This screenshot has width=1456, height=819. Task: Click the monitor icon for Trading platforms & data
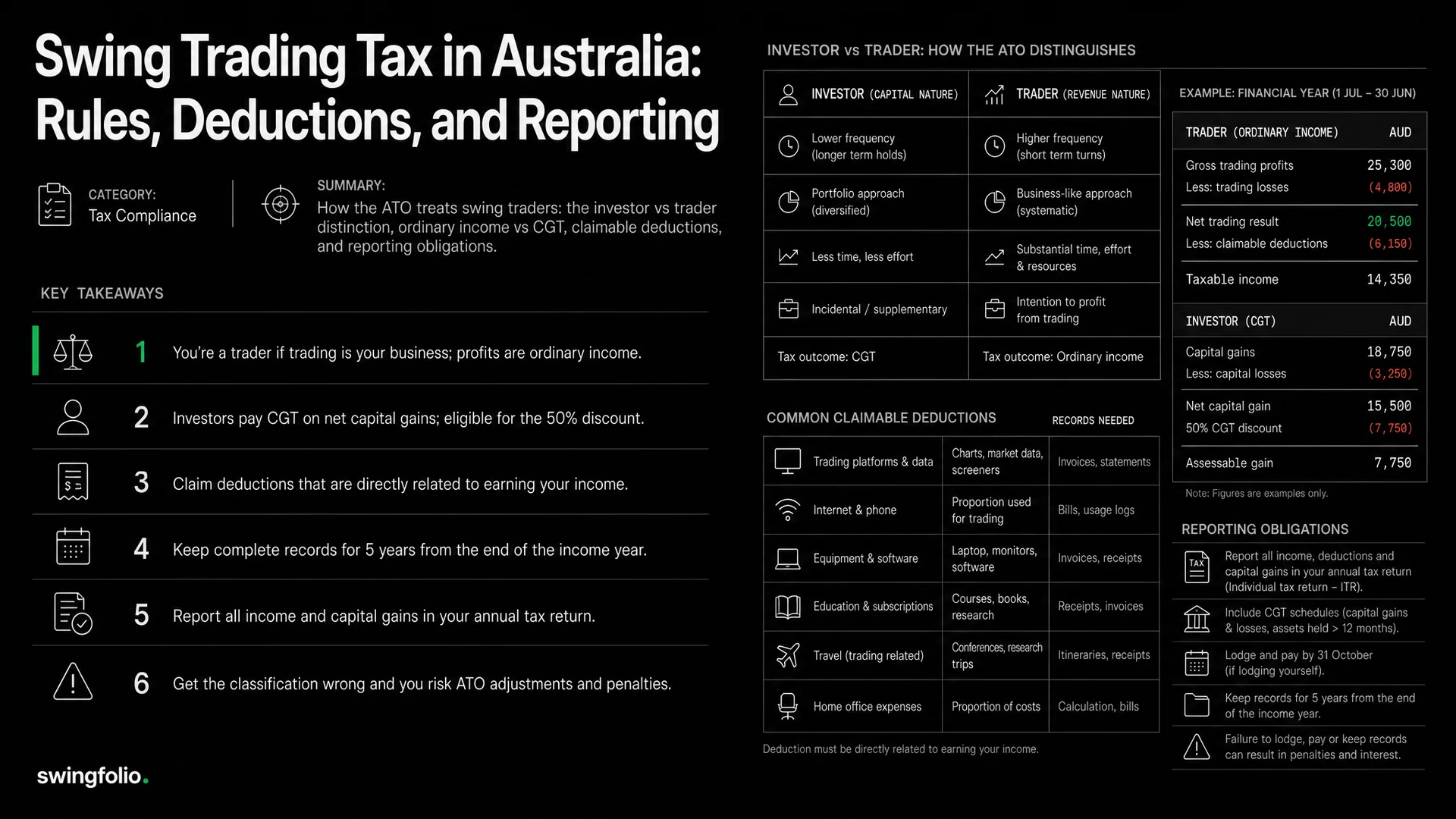[x=788, y=461]
